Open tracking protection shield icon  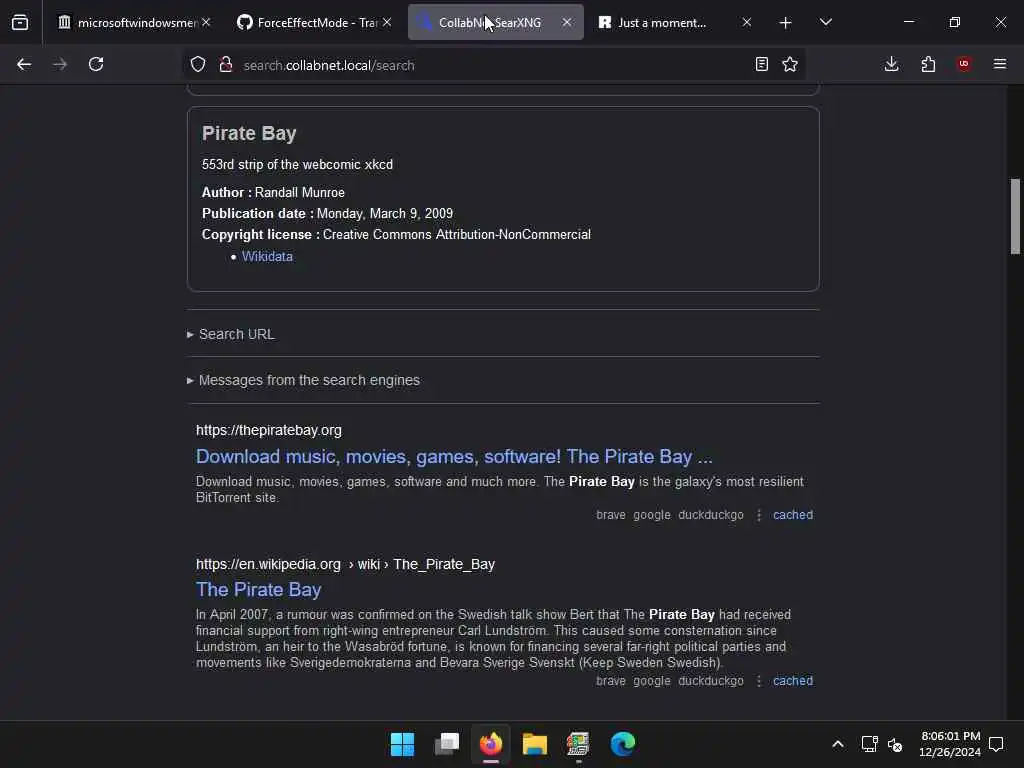point(198,65)
